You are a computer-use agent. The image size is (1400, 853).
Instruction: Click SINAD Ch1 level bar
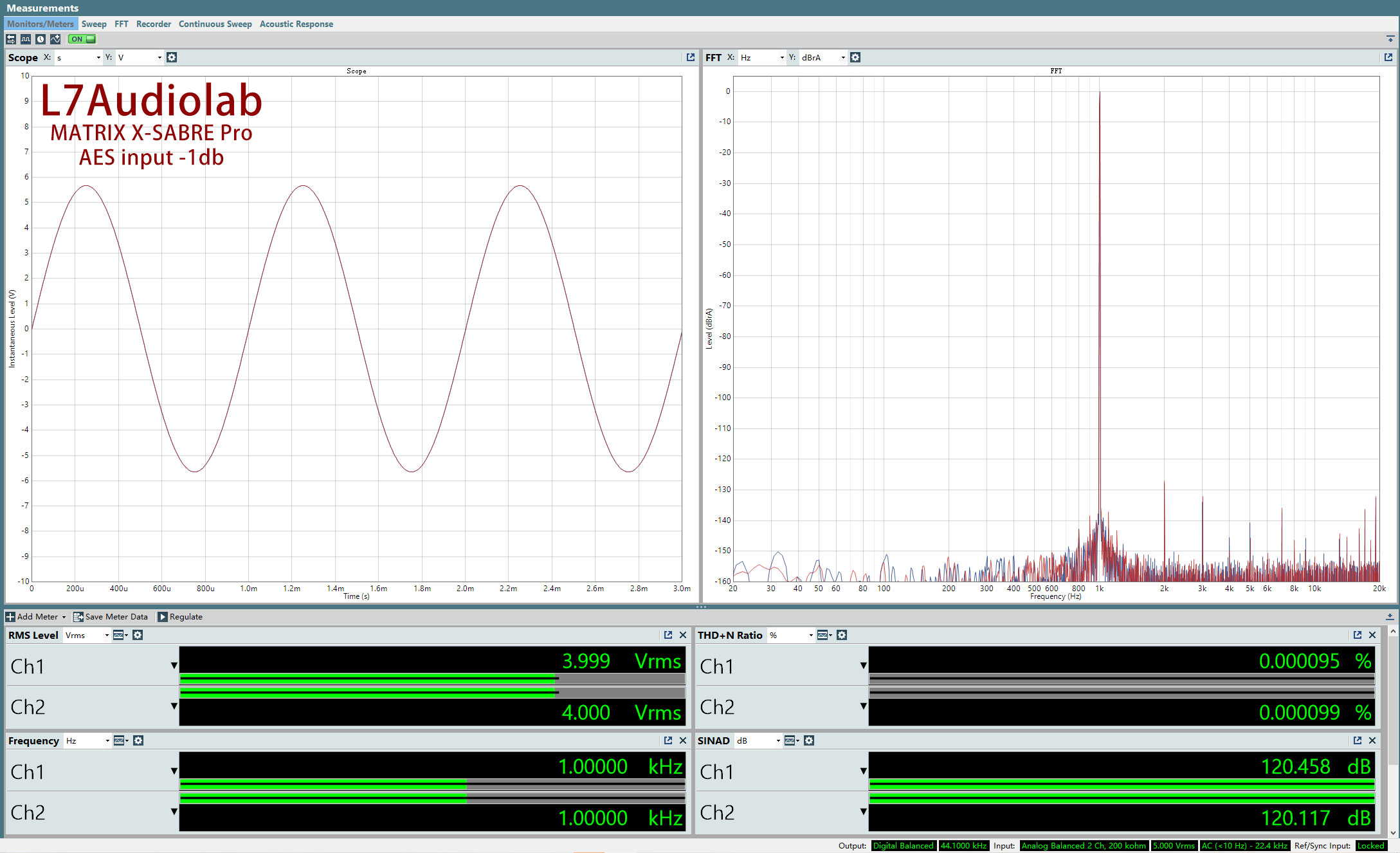pos(1122,784)
